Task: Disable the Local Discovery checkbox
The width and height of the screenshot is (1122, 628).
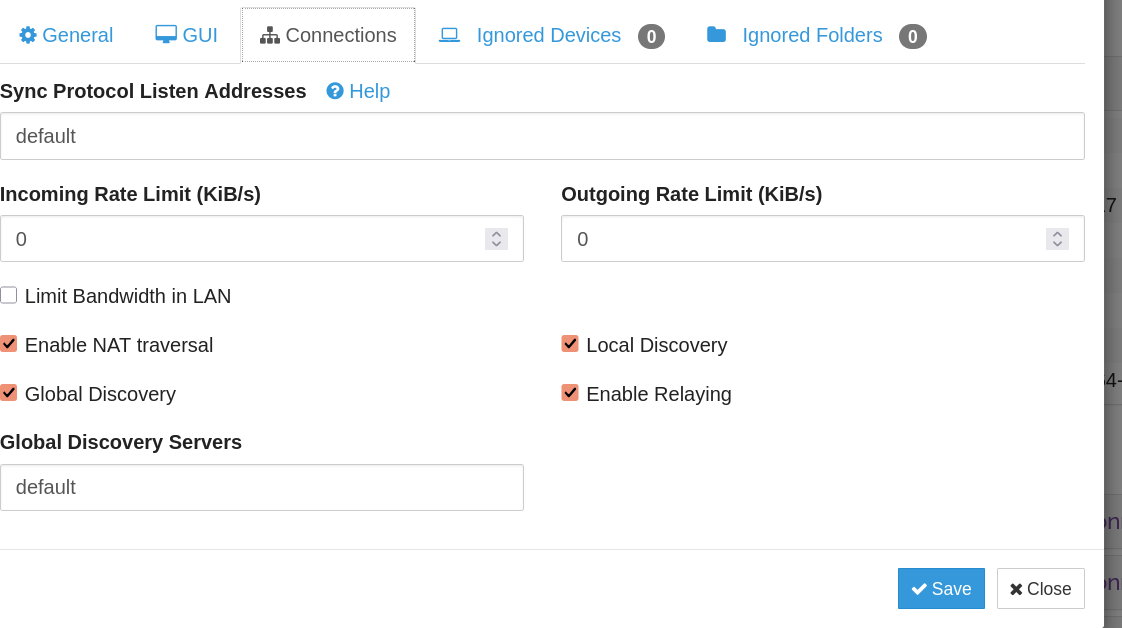Action: coord(570,344)
